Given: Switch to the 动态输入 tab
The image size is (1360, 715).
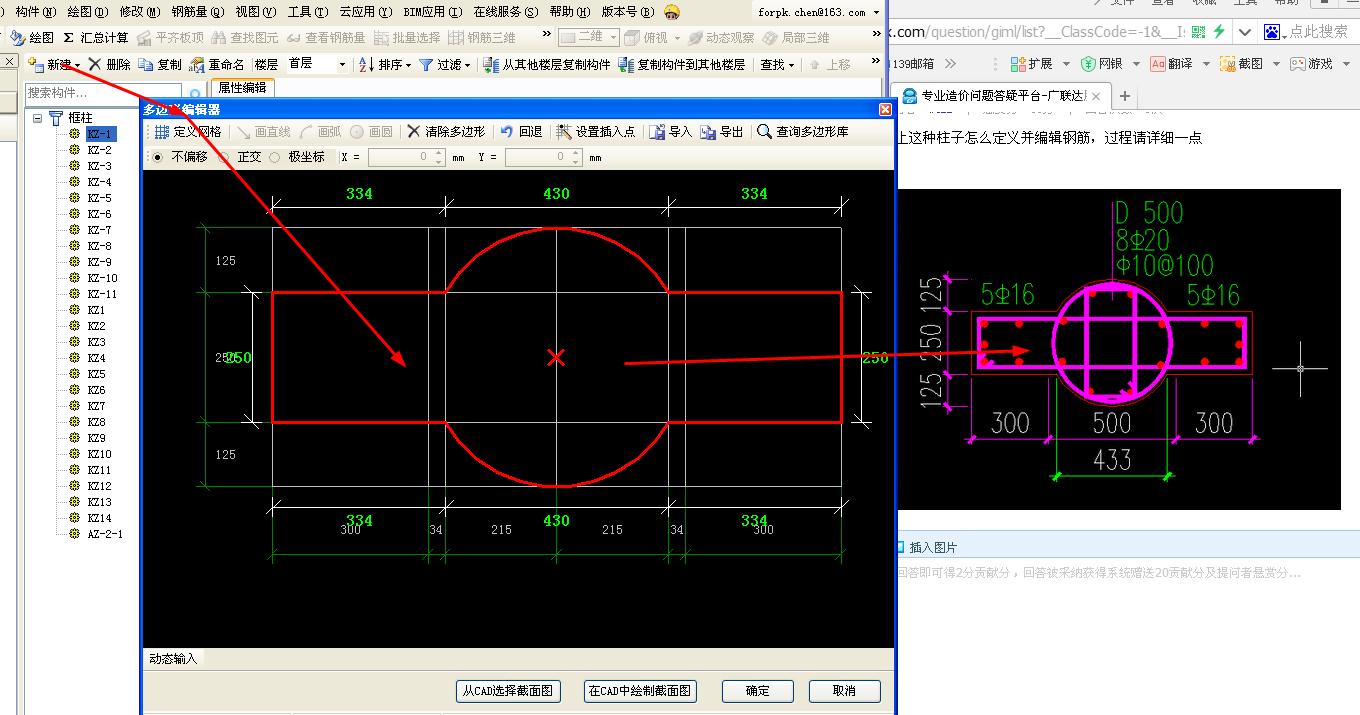Looking at the screenshot, I should [x=174, y=659].
